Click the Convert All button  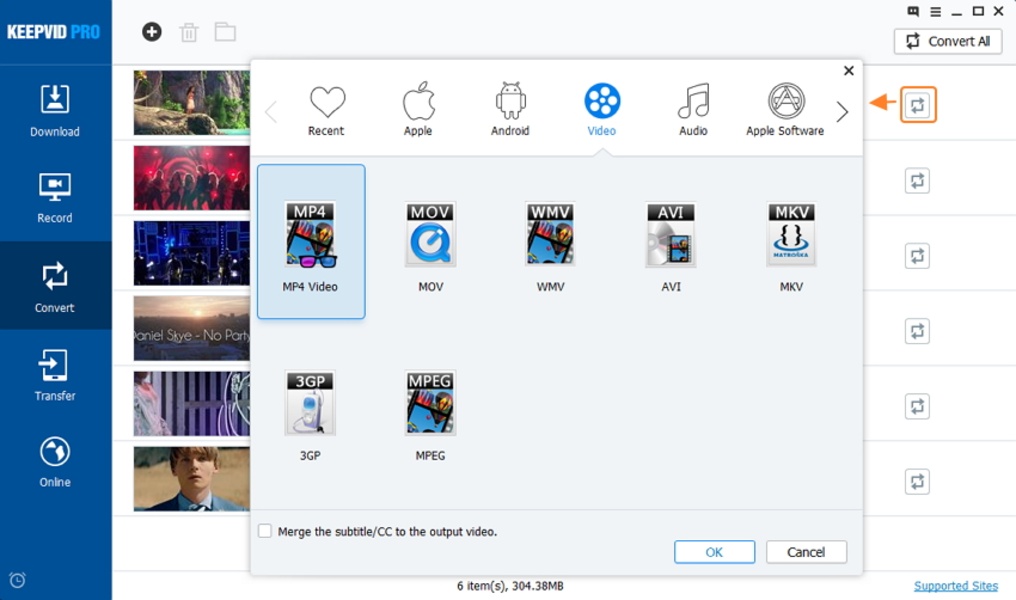[x=948, y=41]
